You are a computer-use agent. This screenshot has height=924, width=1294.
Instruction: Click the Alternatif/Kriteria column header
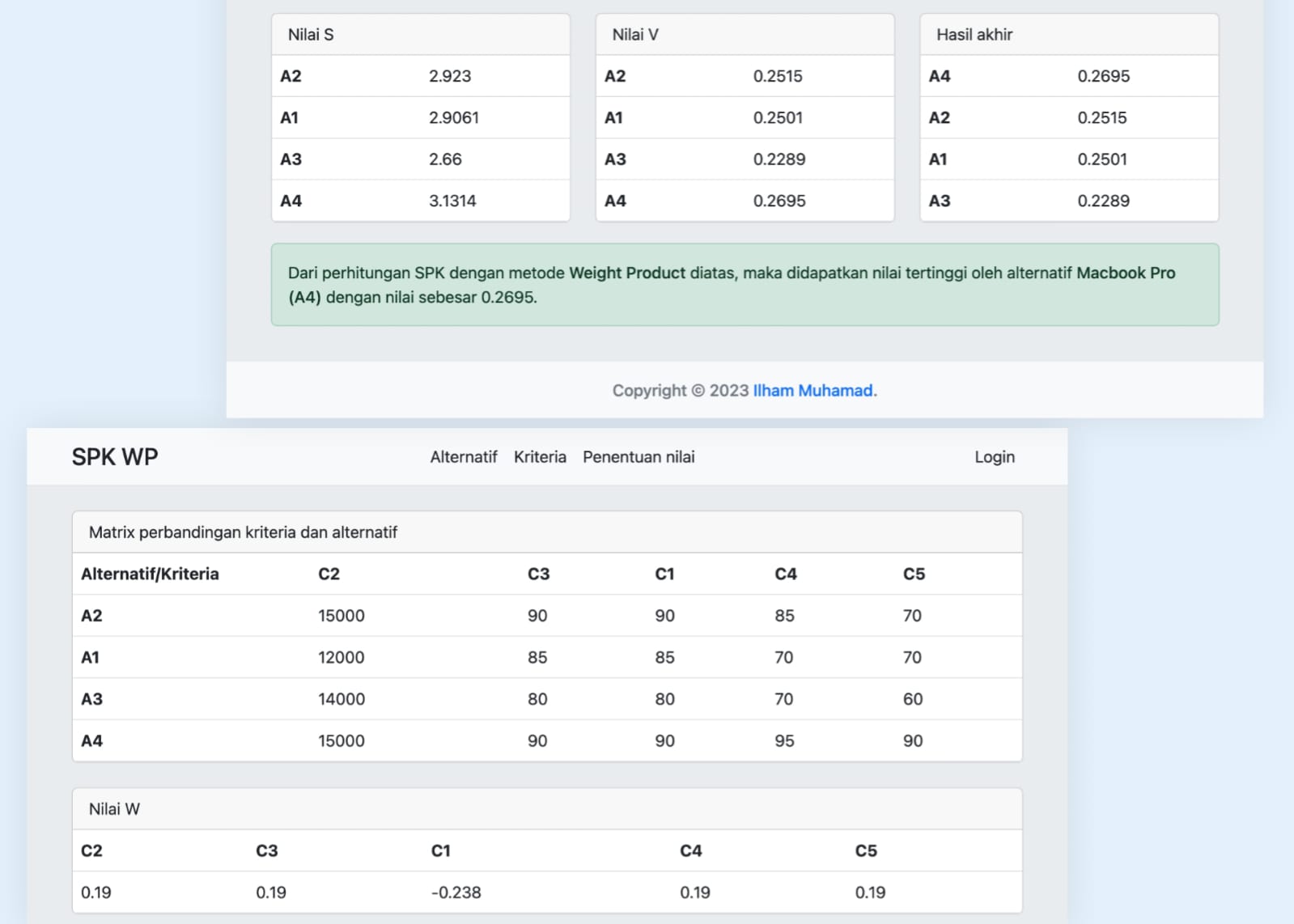[x=150, y=574]
